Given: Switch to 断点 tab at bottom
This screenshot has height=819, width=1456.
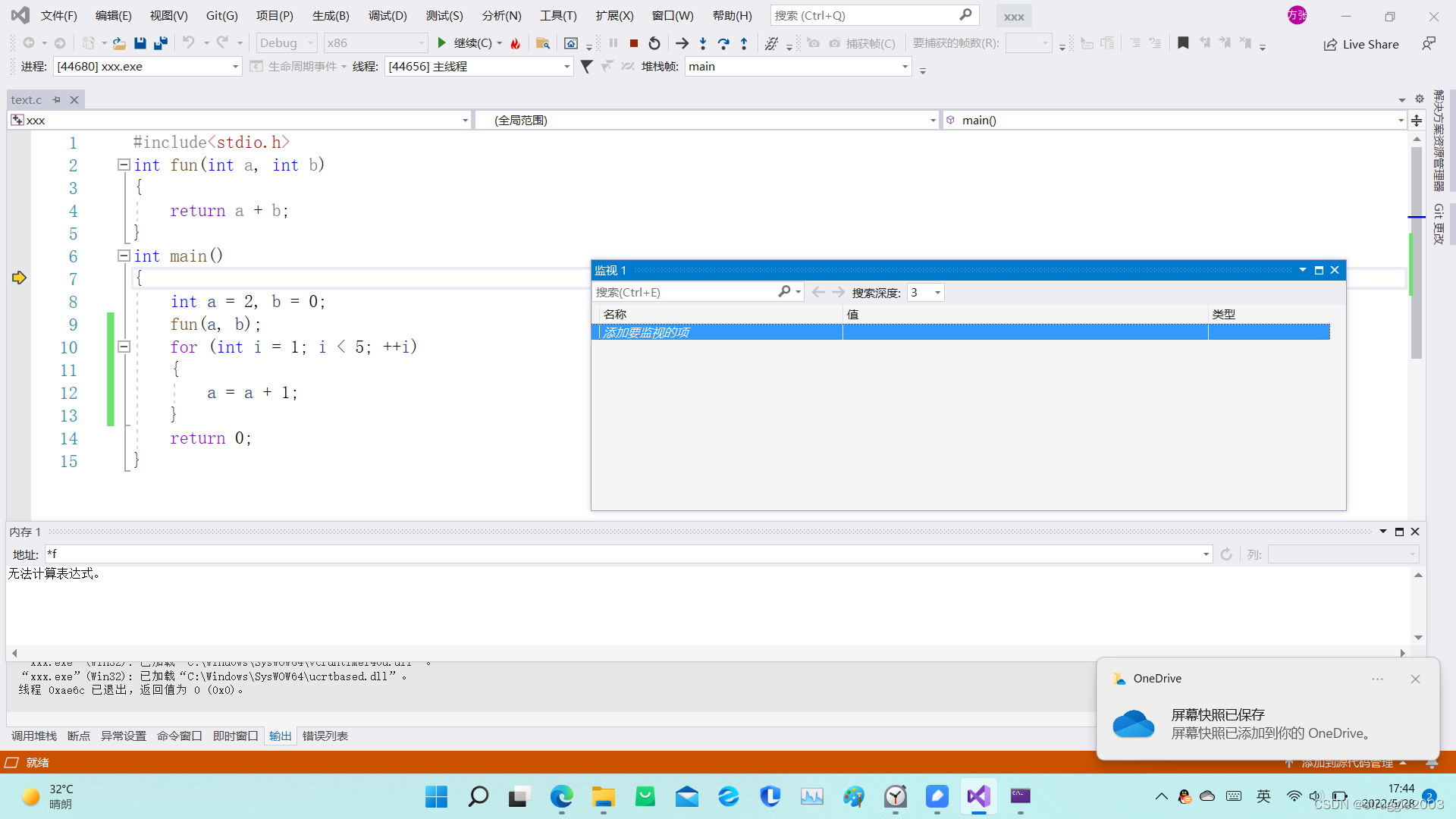Looking at the screenshot, I should [x=78, y=736].
